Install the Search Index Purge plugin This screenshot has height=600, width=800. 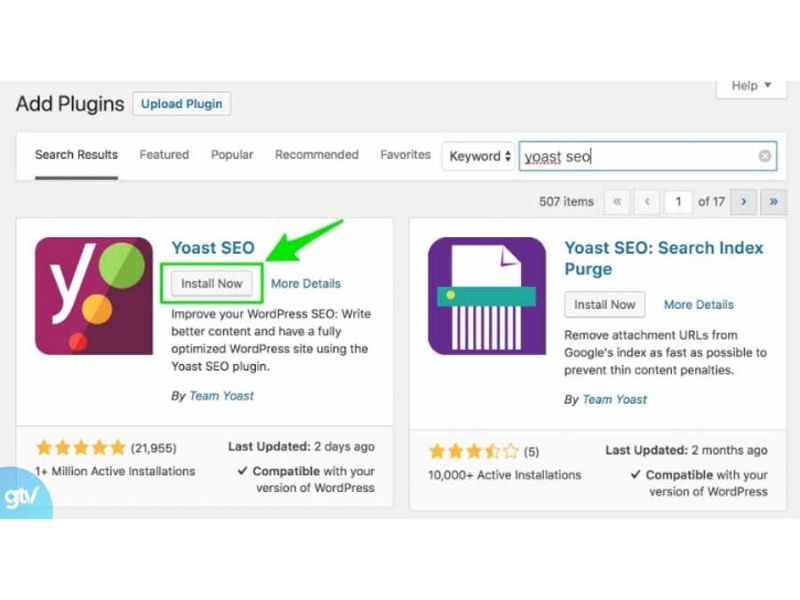point(604,304)
